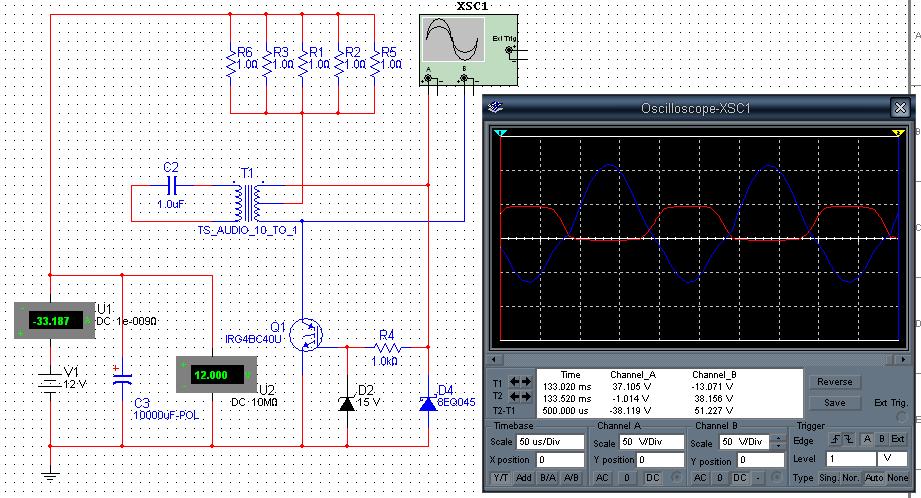Select the Q1 IGBT transistor symbol
The image size is (921, 498).
pyautogui.click(x=305, y=337)
